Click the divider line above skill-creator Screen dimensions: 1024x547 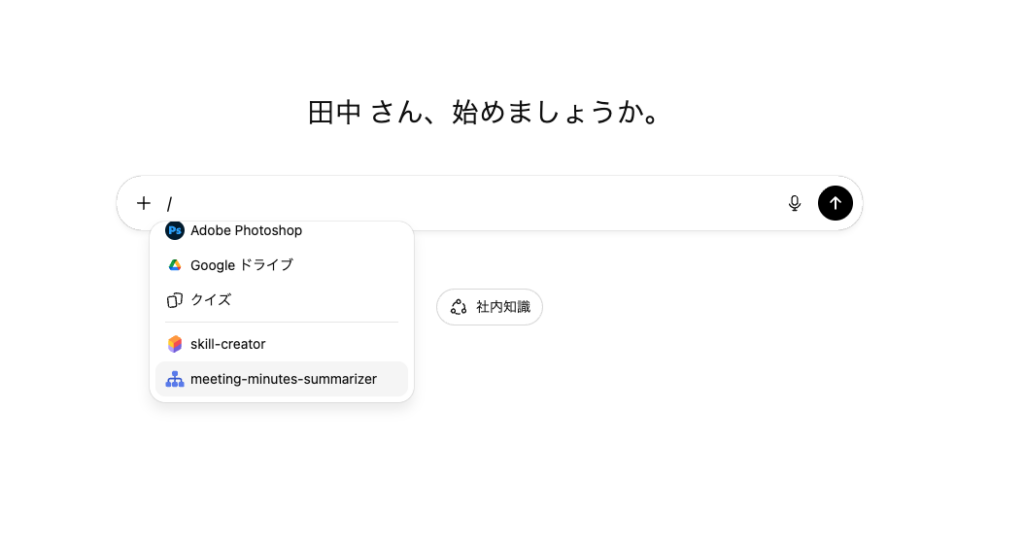(281, 322)
